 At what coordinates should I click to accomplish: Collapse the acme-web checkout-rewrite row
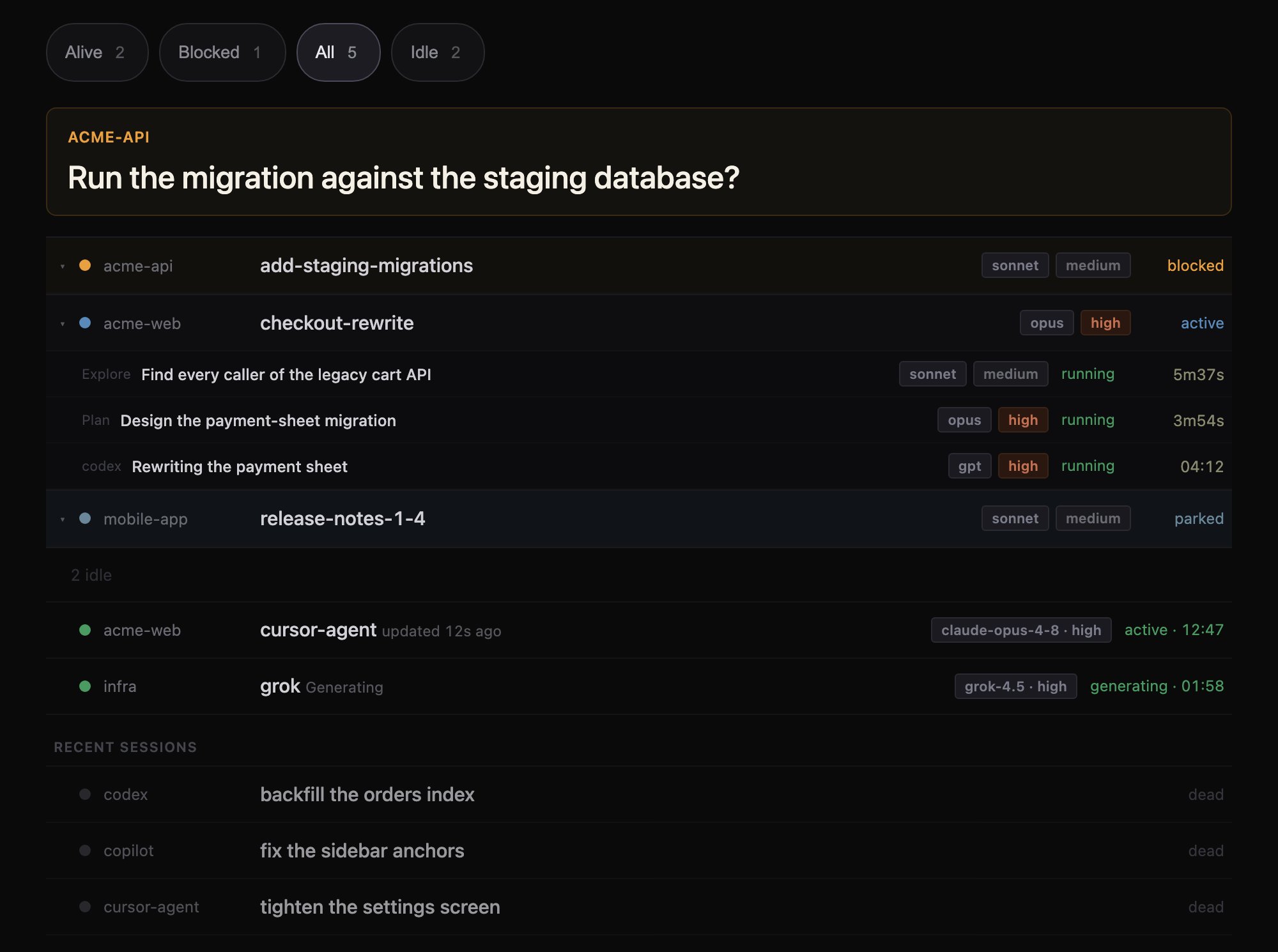pos(63,324)
